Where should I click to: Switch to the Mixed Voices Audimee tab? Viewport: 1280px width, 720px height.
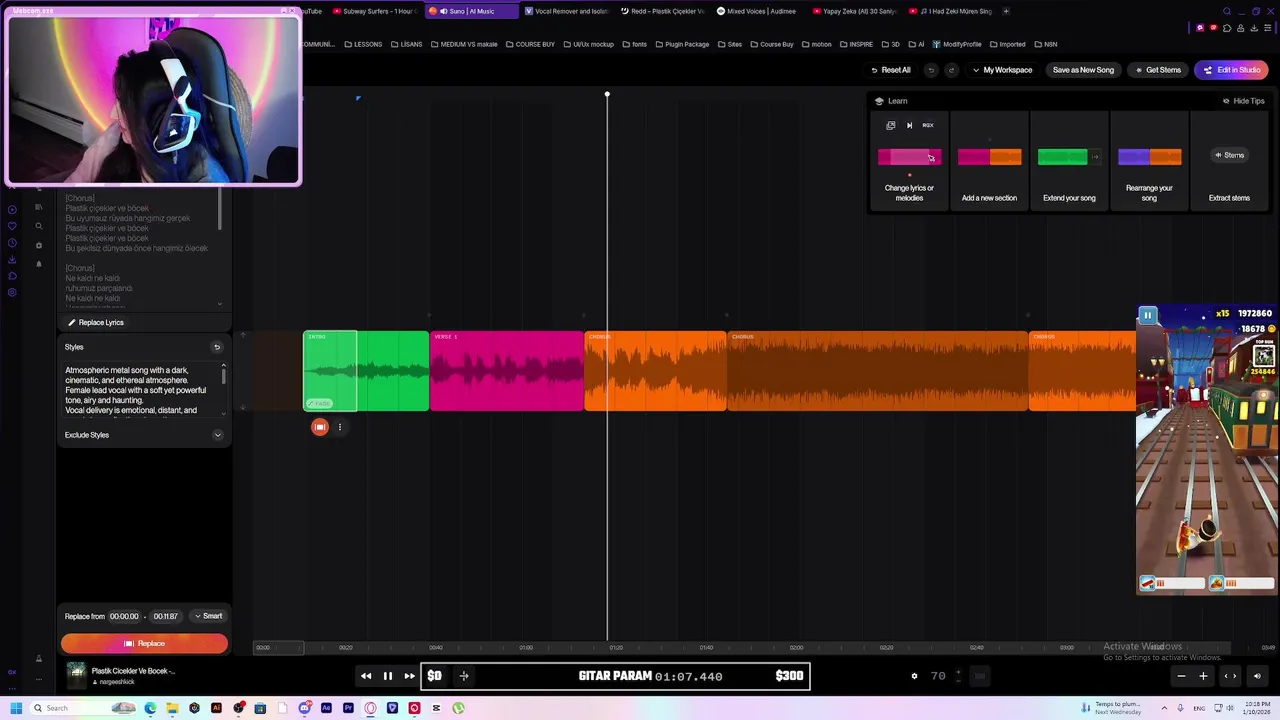pos(760,11)
